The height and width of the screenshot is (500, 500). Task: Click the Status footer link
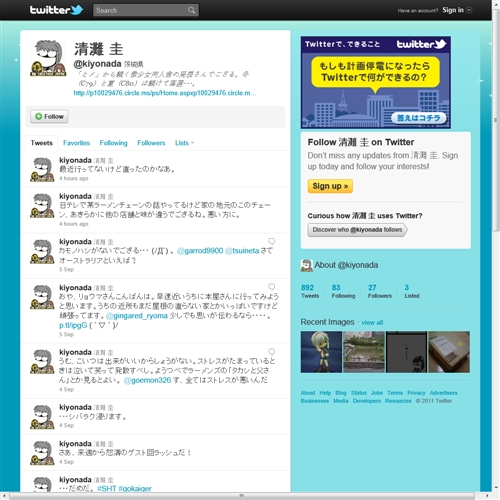pyautogui.click(x=359, y=393)
